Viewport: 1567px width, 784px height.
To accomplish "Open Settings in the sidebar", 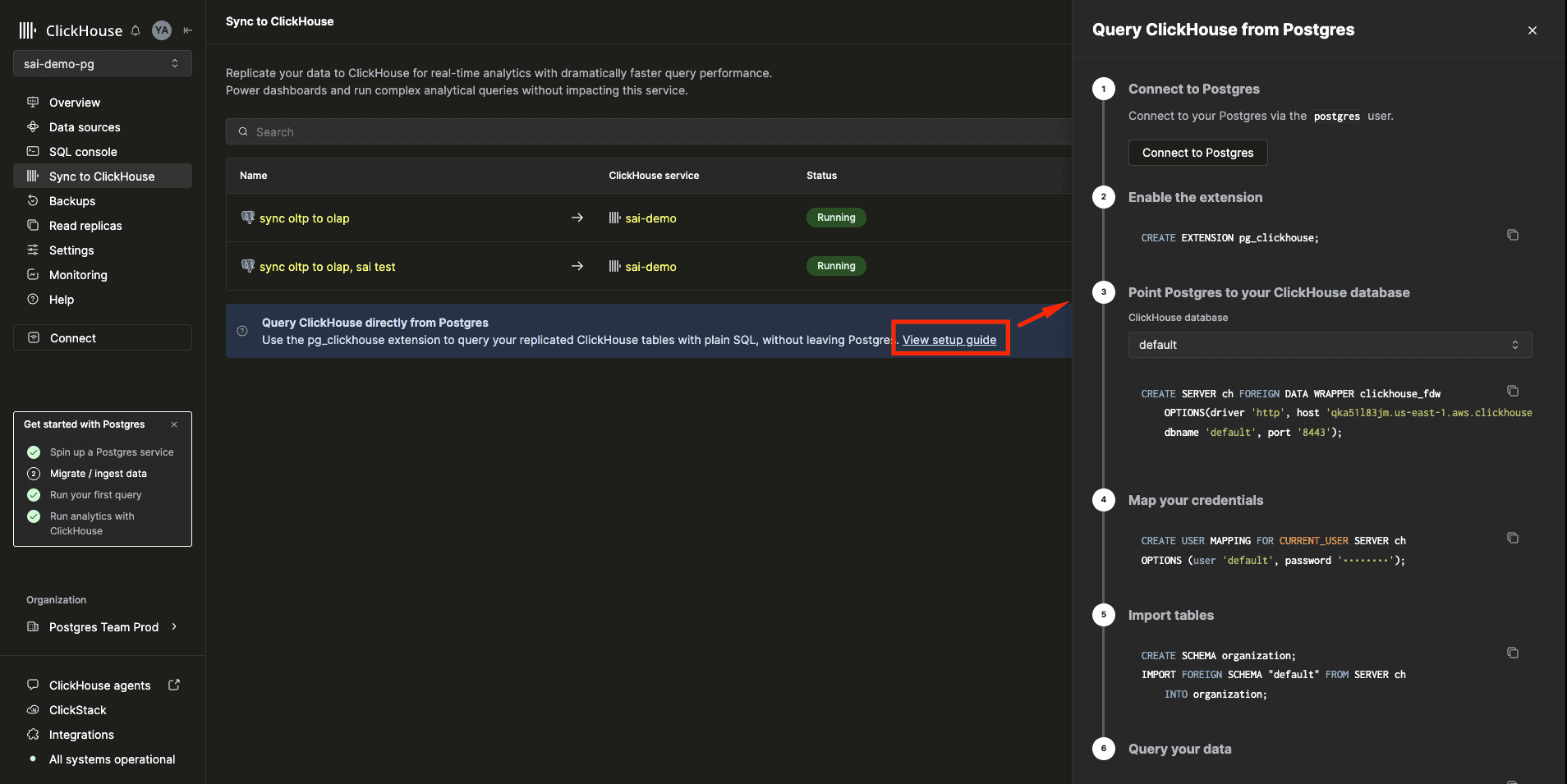I will [103, 250].
